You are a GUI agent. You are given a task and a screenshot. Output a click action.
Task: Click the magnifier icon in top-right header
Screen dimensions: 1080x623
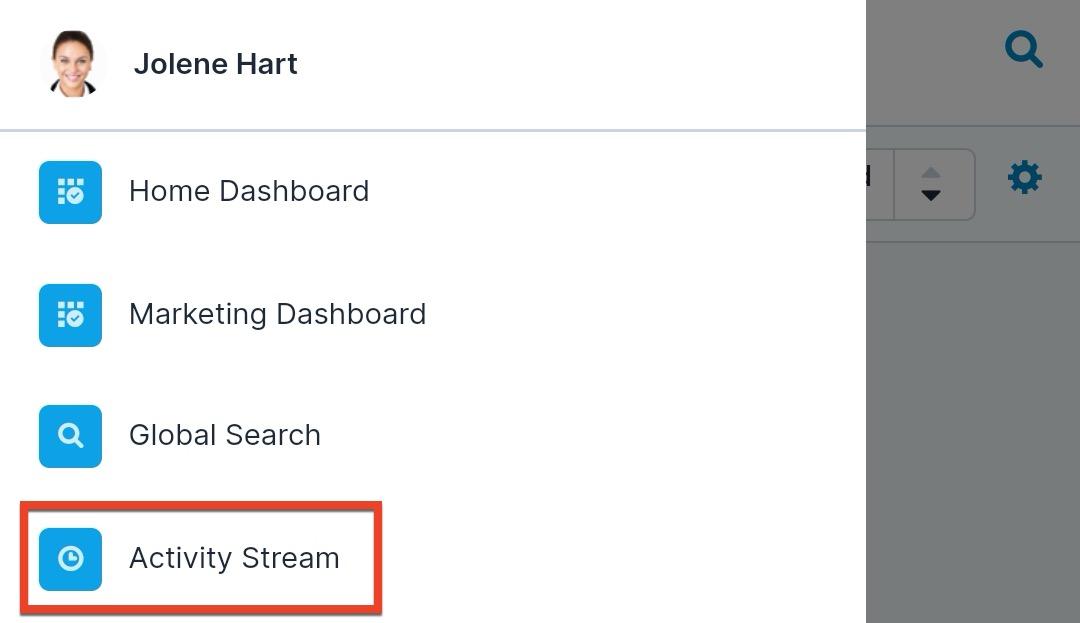click(x=1024, y=49)
